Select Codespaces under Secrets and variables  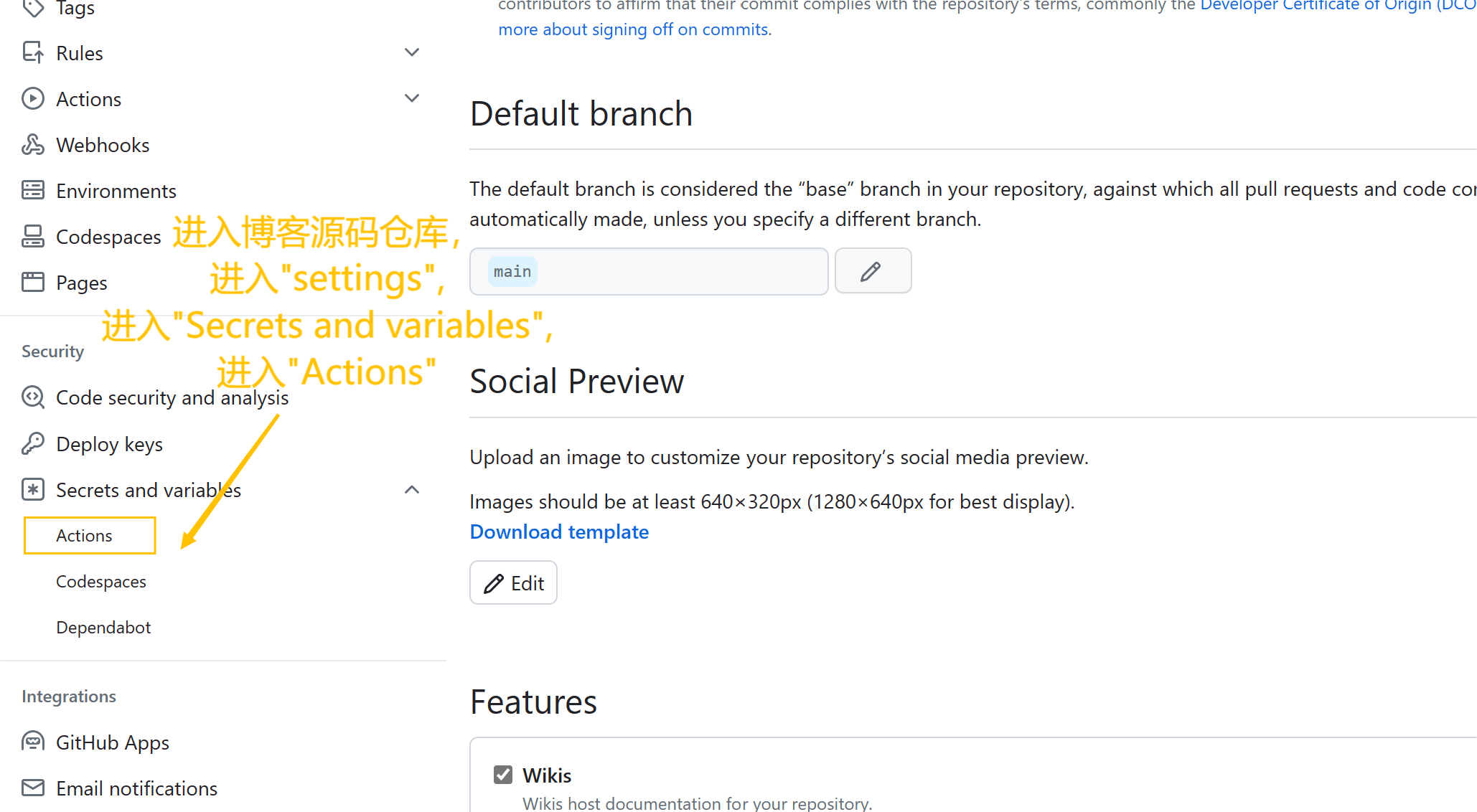(x=101, y=581)
